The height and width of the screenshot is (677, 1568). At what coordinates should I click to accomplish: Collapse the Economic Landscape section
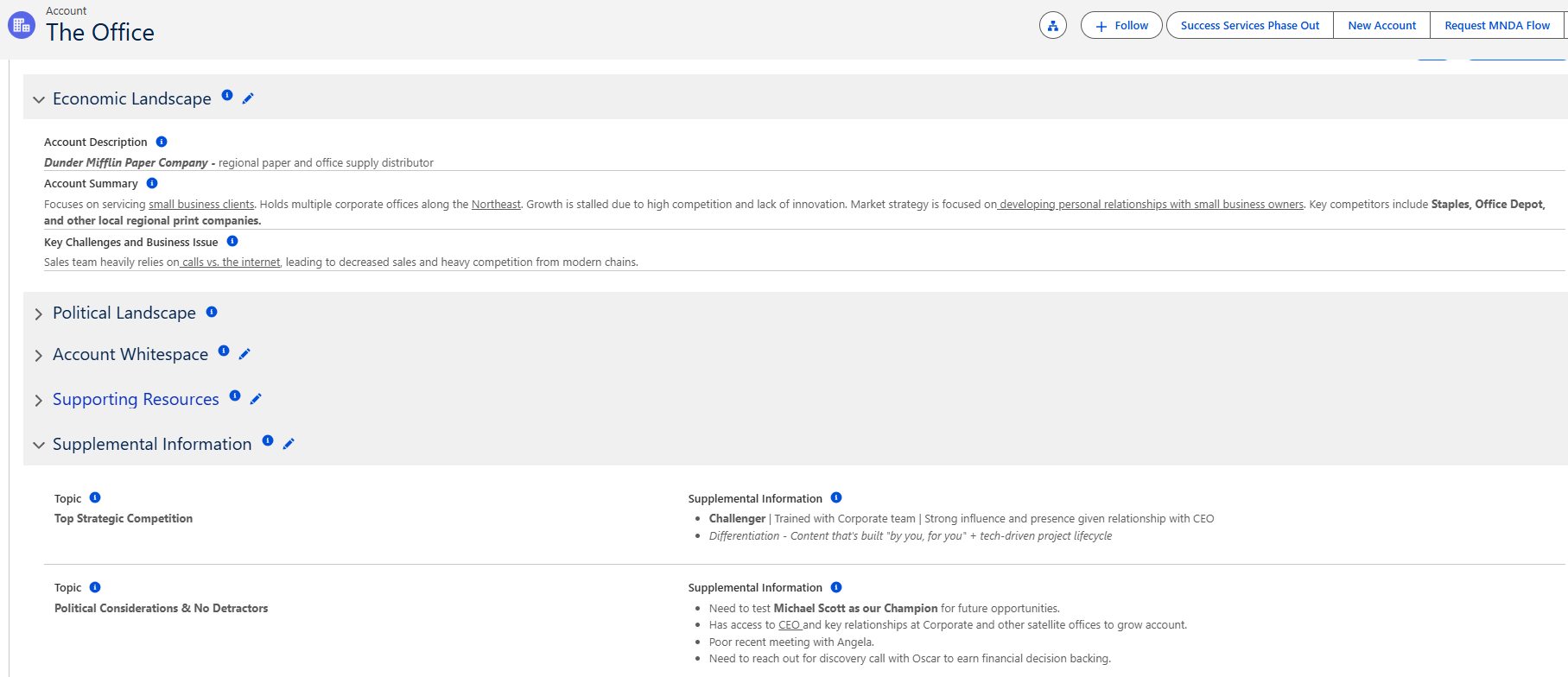[x=39, y=100]
